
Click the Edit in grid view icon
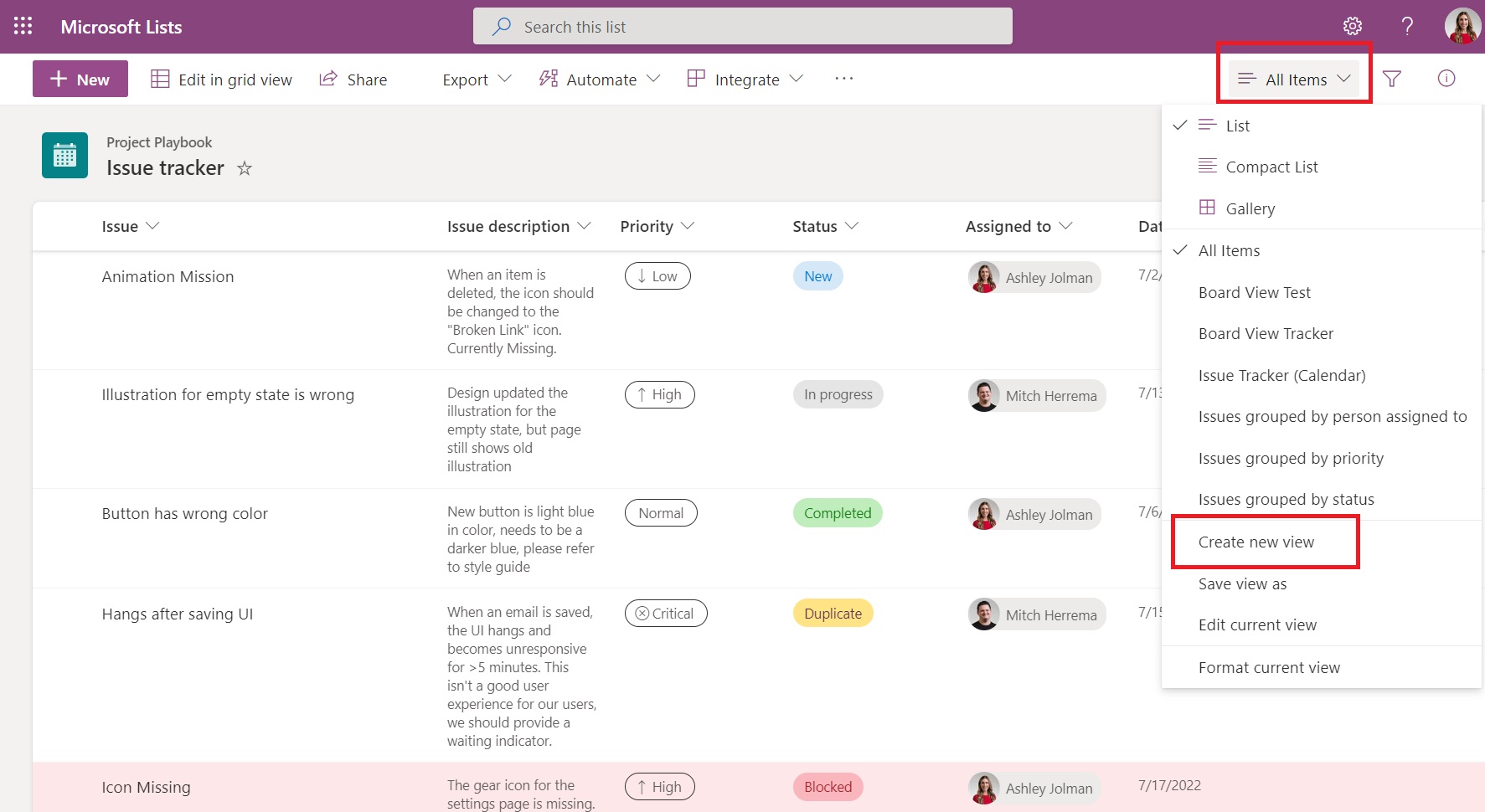coord(160,79)
